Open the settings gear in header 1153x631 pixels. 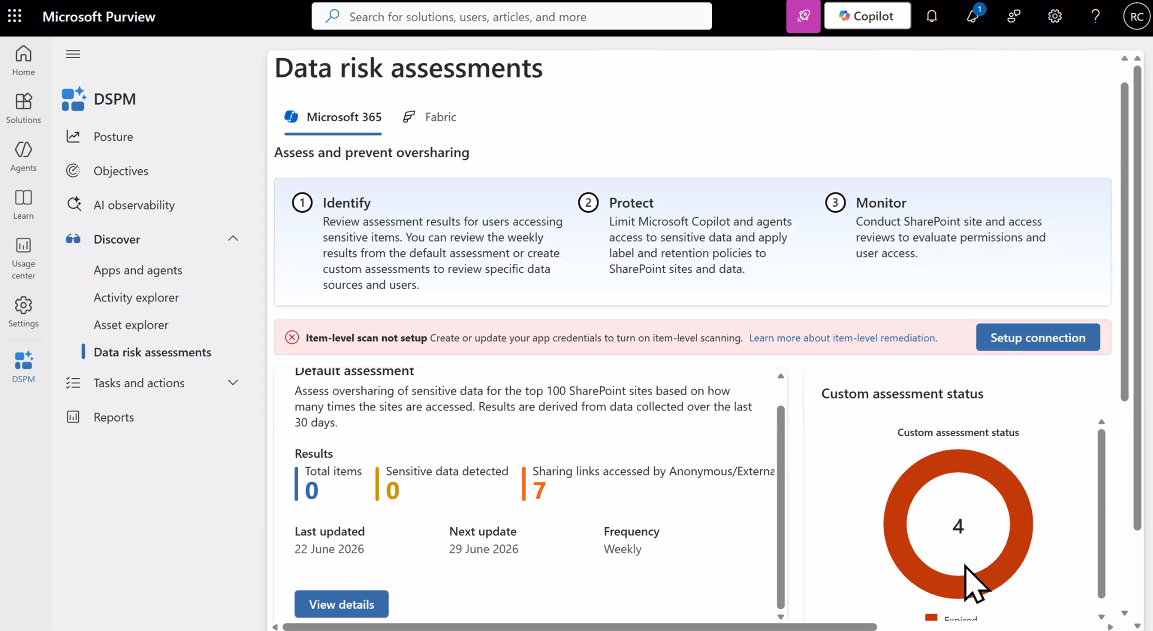[x=1054, y=16]
